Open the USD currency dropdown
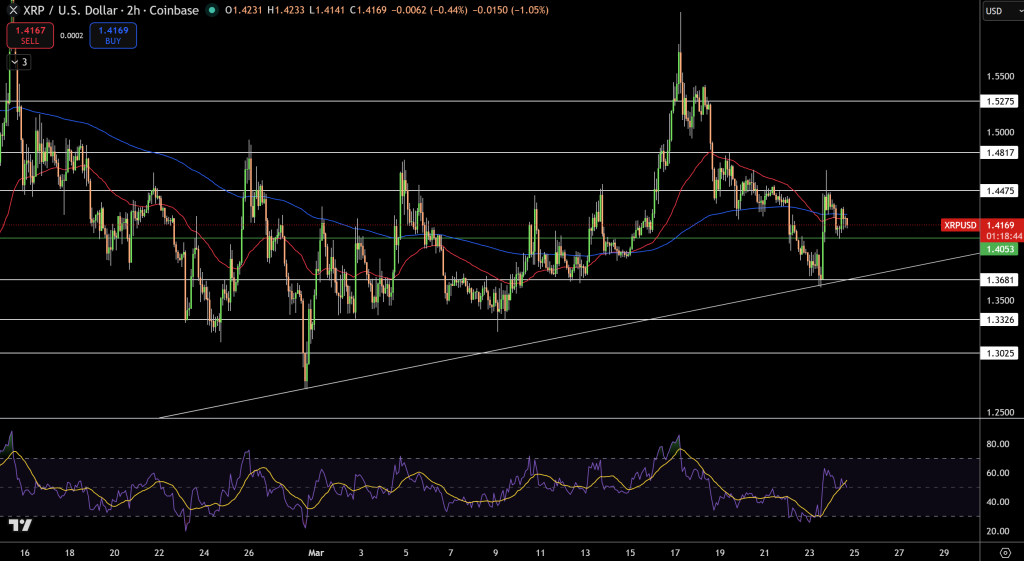This screenshot has height=561, width=1024. point(1002,11)
